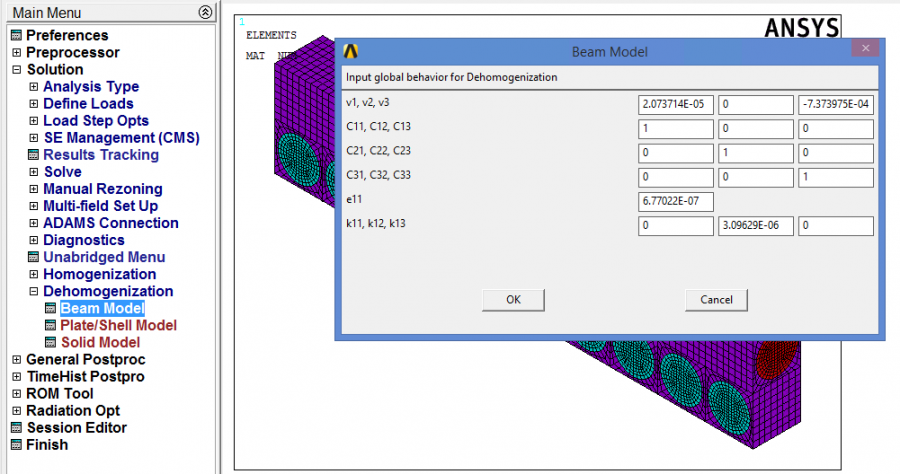The height and width of the screenshot is (474, 900).
Task: Click the k12 field with value 3.09629E-06
Action: (756, 226)
